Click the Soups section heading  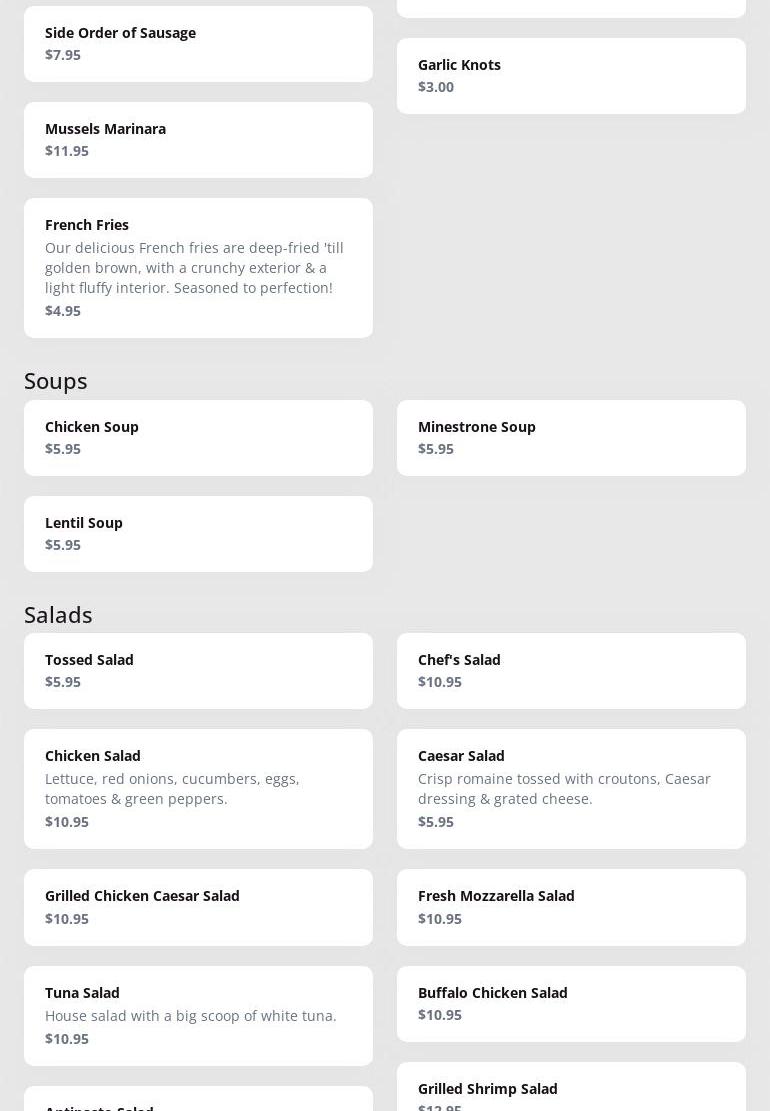tap(56, 381)
